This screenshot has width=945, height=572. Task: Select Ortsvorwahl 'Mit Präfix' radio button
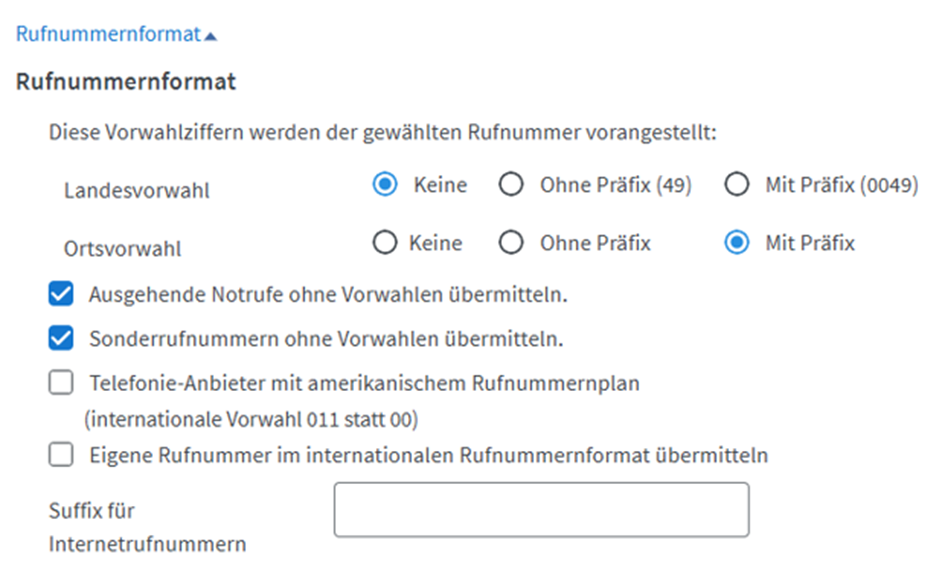click(x=737, y=242)
